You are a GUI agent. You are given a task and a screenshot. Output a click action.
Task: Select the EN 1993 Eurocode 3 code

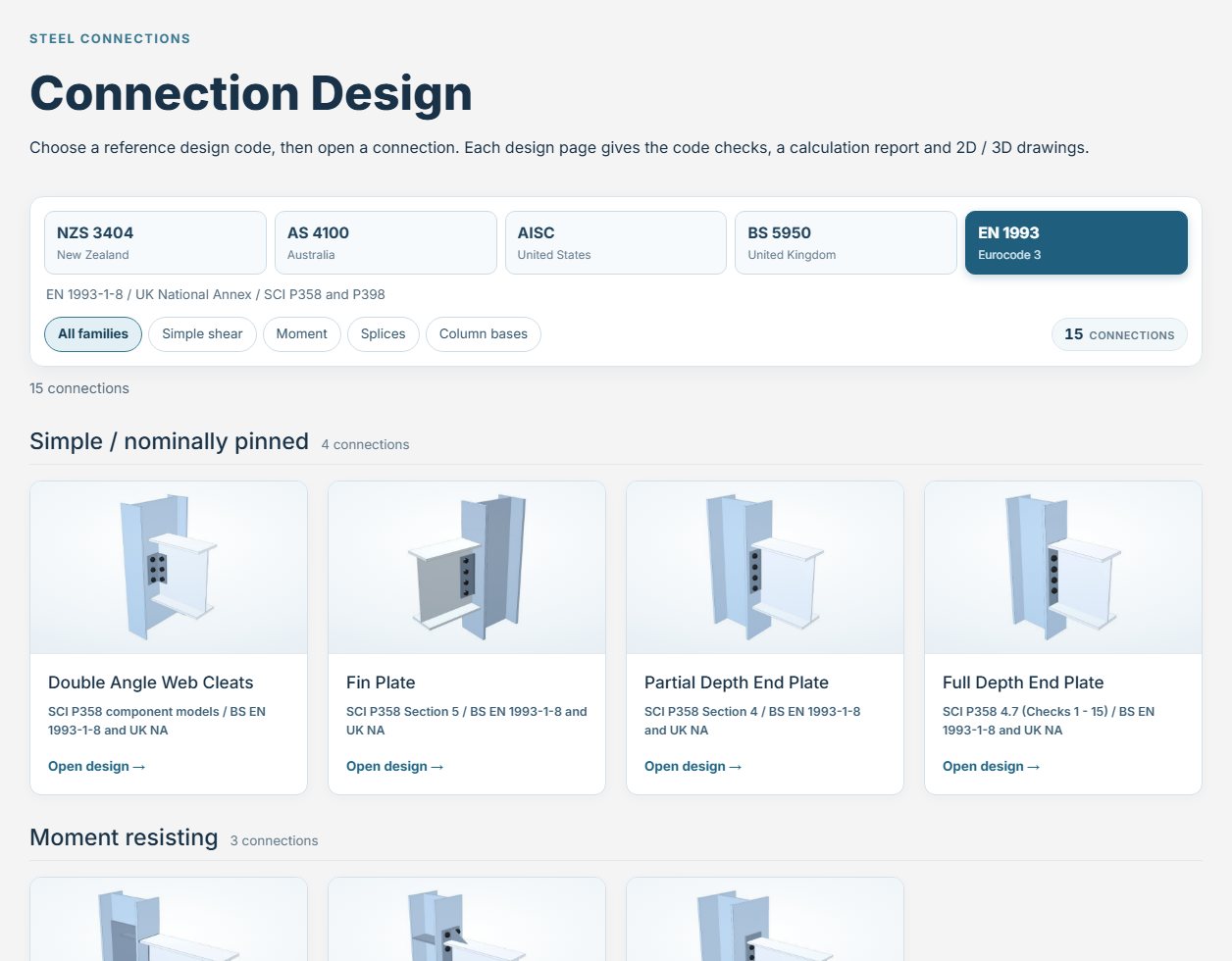1076,242
